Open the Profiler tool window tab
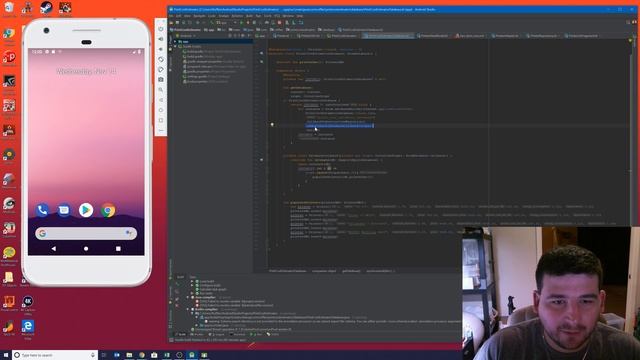 pyautogui.click(x=198, y=334)
